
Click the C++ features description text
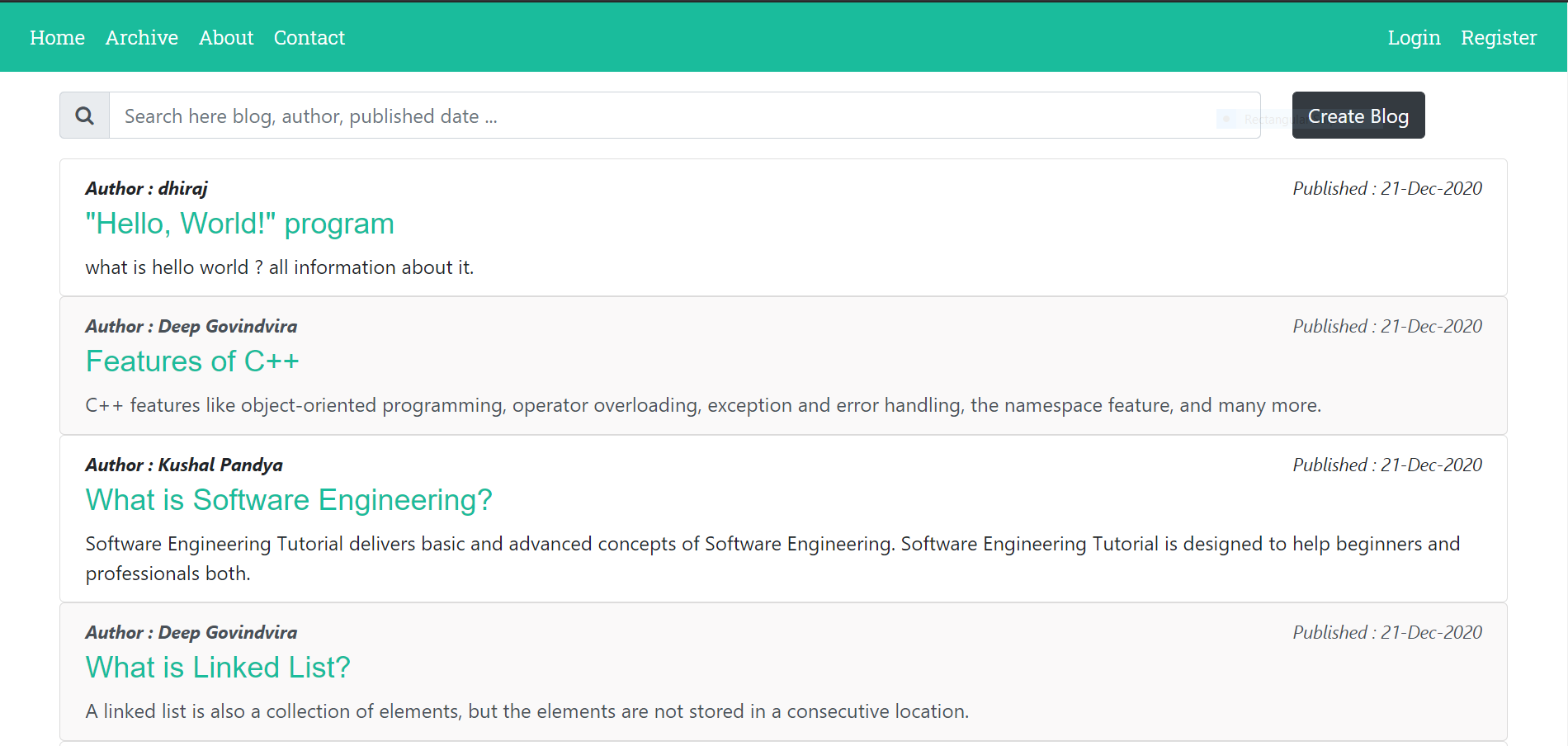pyautogui.click(x=703, y=406)
